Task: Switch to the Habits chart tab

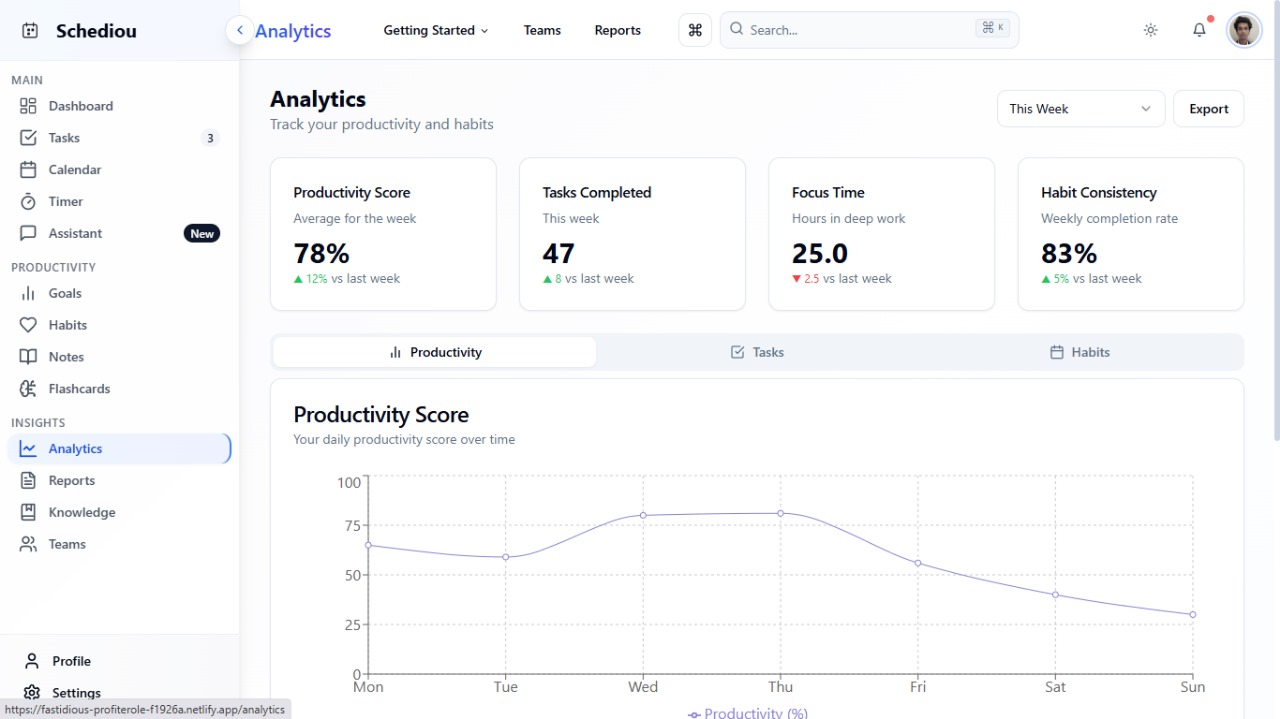Action: [1080, 352]
